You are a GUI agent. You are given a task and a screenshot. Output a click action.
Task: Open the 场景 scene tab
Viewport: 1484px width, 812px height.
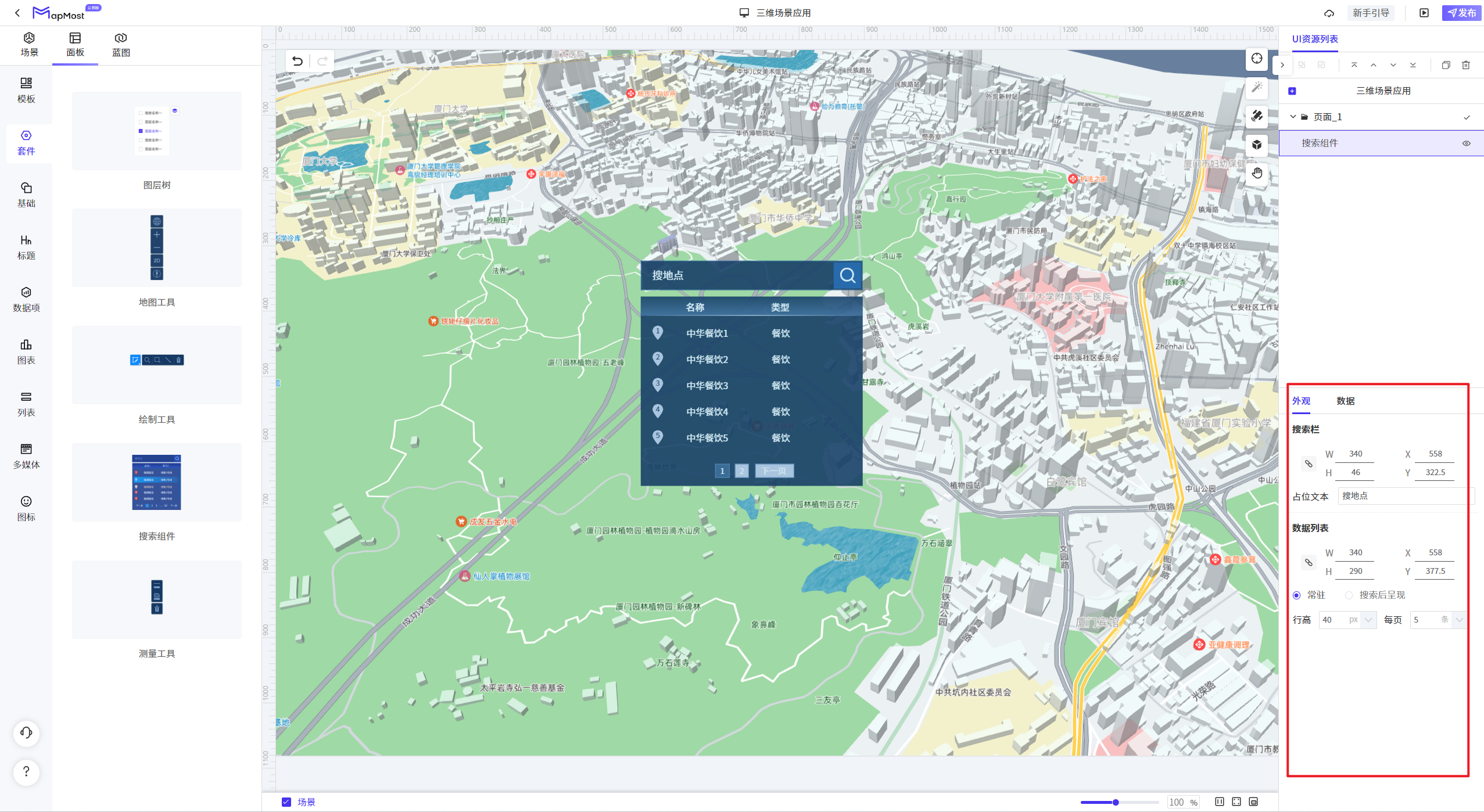29,45
